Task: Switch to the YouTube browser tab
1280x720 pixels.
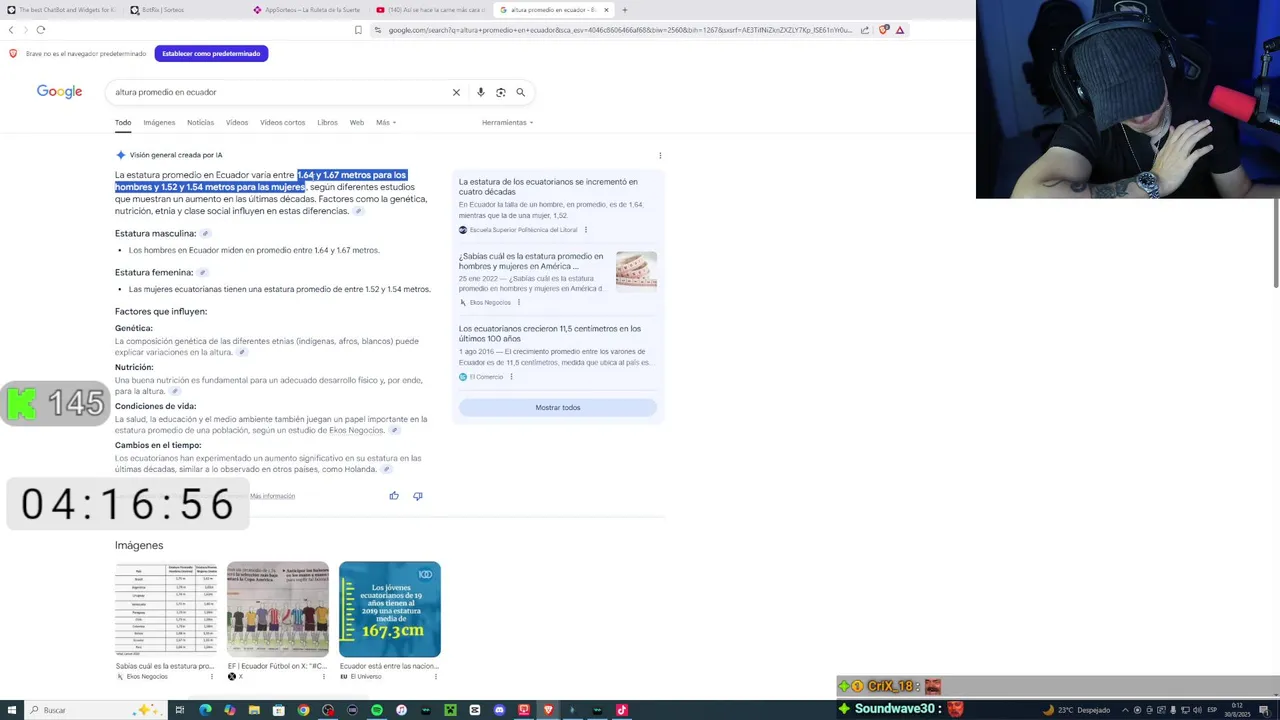Action: pos(428,10)
